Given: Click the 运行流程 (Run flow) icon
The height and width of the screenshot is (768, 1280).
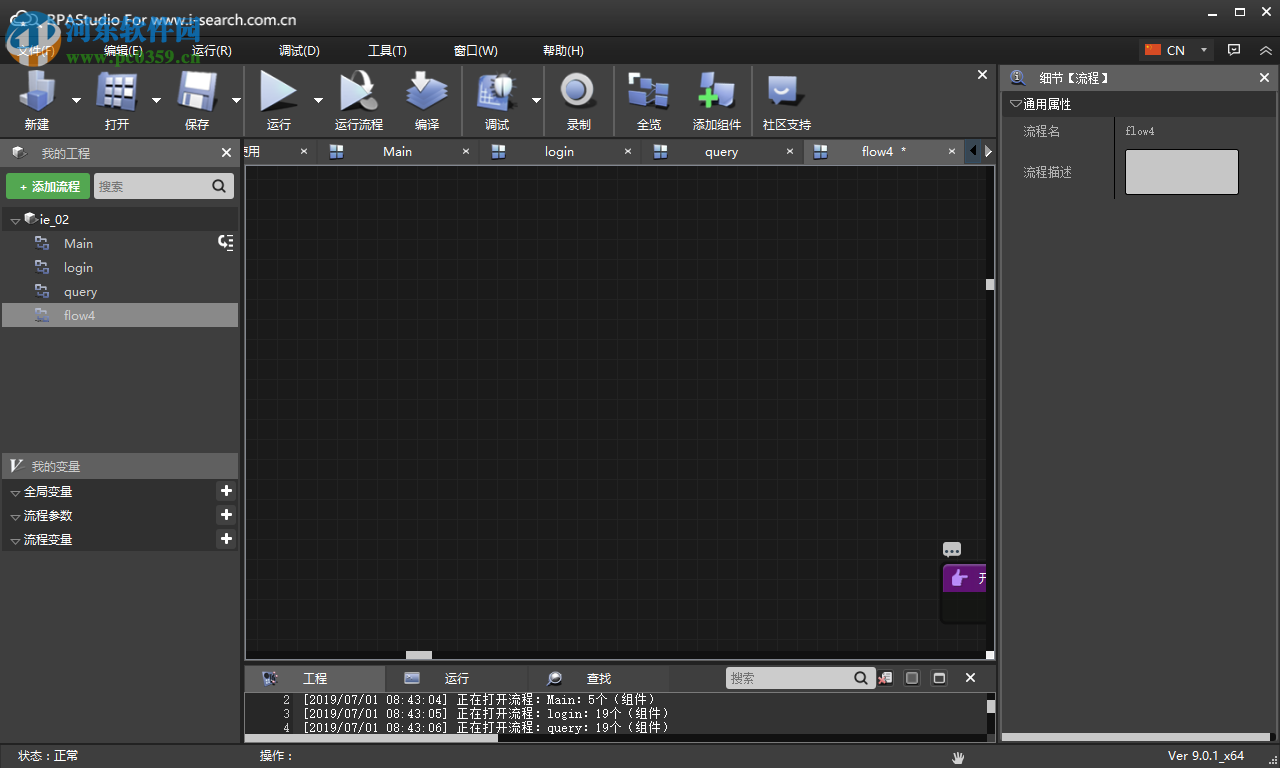Looking at the screenshot, I should (358, 93).
